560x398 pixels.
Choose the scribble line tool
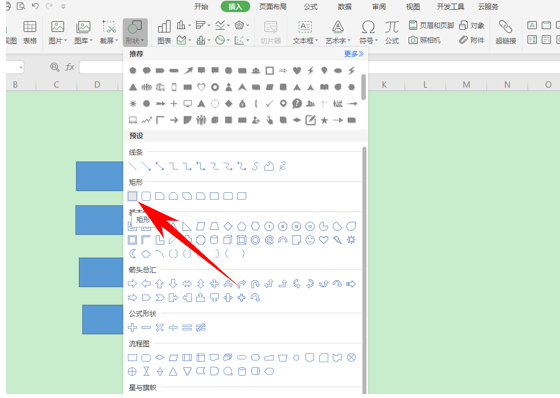click(x=282, y=166)
